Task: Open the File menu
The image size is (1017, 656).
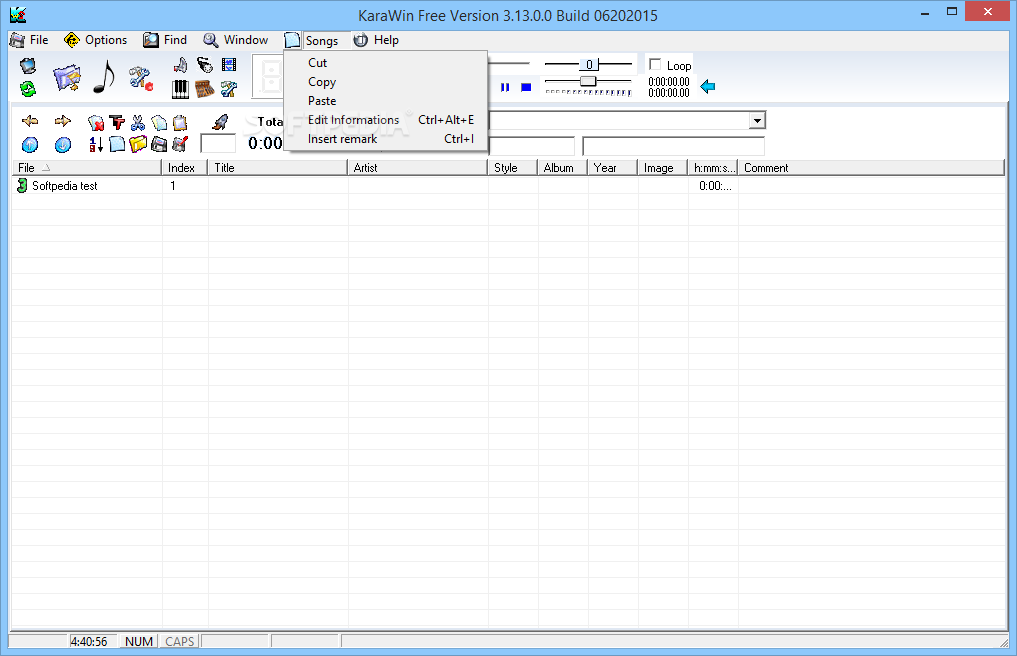Action: coord(30,40)
